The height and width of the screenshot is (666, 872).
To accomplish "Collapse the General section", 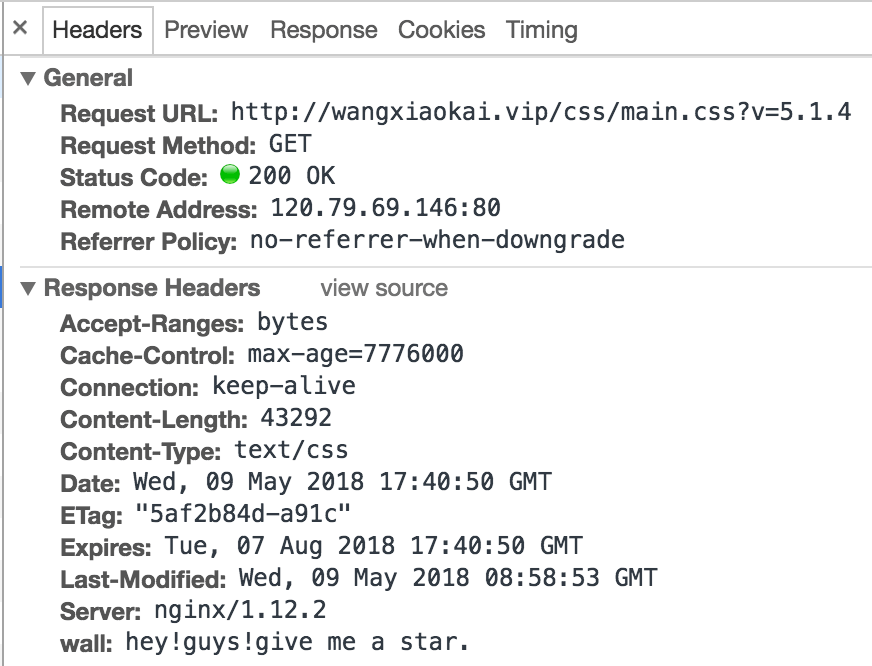I will coord(28,78).
